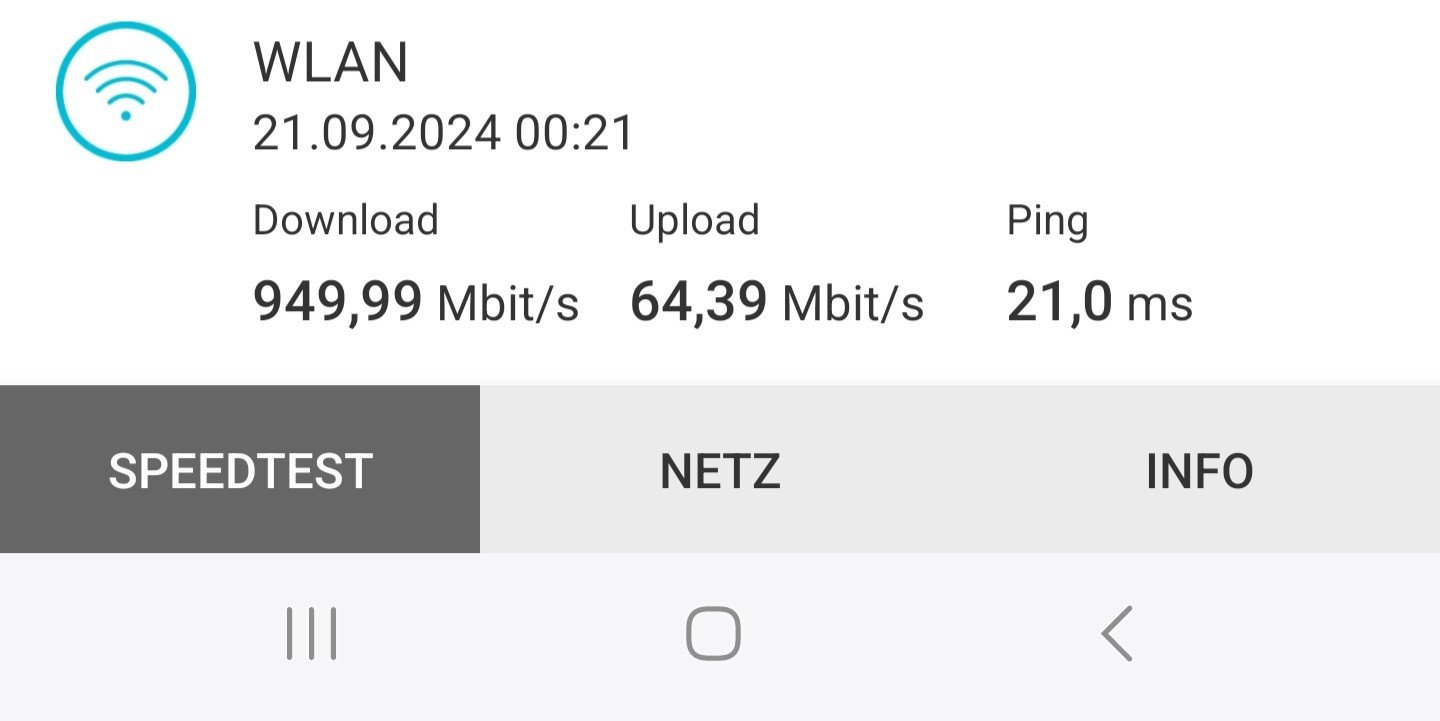Open the NETZ tab
The width and height of the screenshot is (1440, 721).
720,470
